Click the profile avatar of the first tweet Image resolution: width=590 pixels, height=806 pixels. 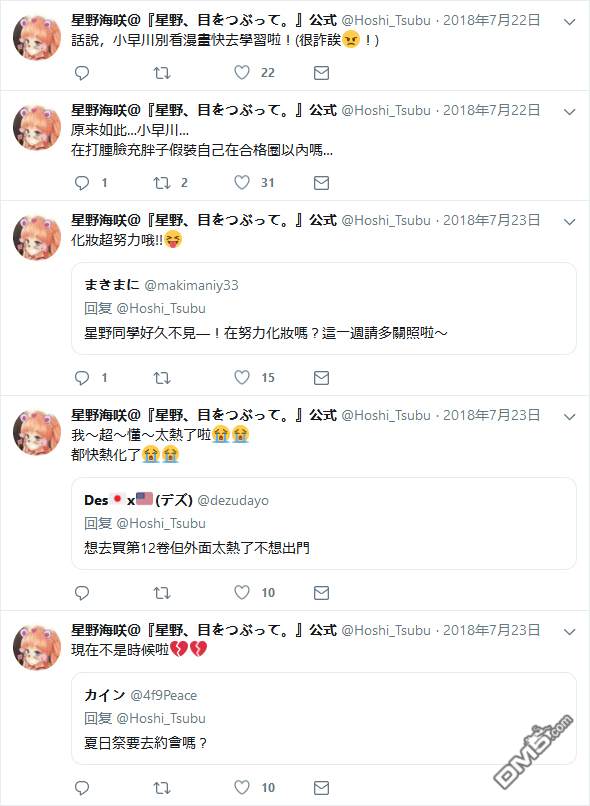click(37, 38)
